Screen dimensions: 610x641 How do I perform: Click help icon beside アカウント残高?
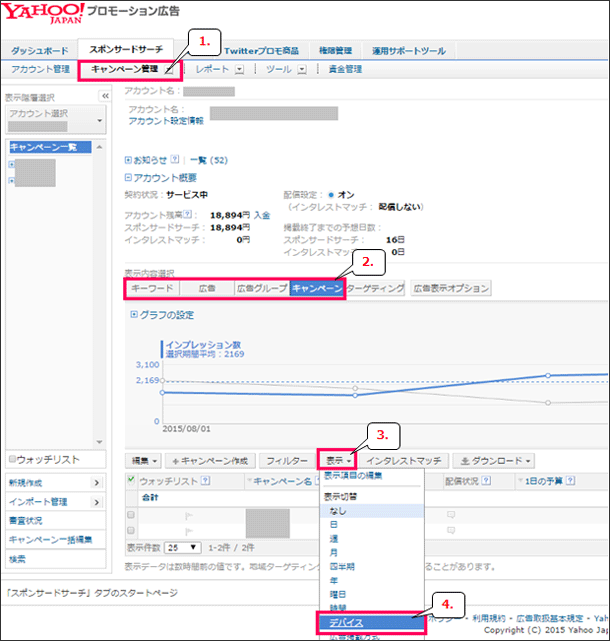[187, 214]
